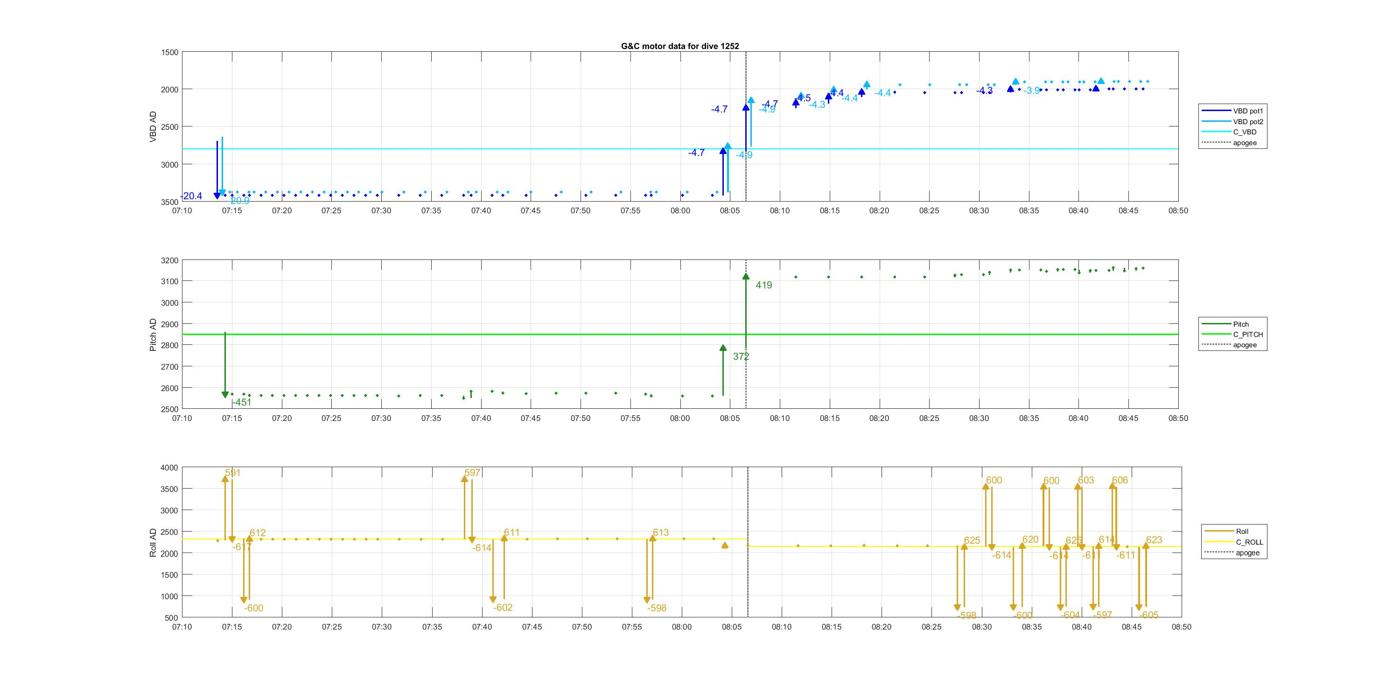The width and height of the screenshot is (1400, 693).
Task: Click the 'Roll AD' y-axis label
Action: [x=153, y=542]
